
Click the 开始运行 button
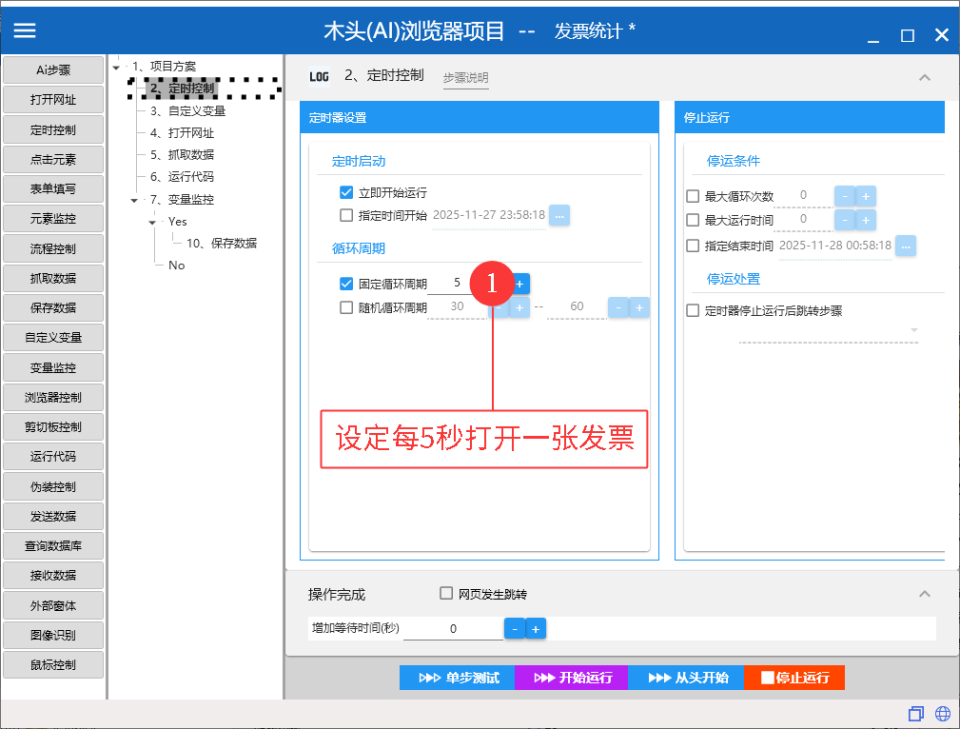pos(571,677)
